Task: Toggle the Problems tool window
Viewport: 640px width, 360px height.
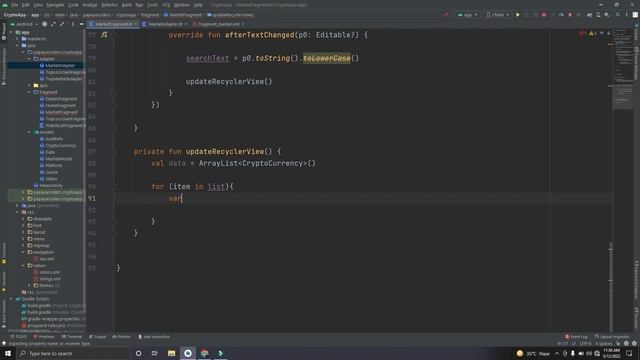Action: coord(44,337)
